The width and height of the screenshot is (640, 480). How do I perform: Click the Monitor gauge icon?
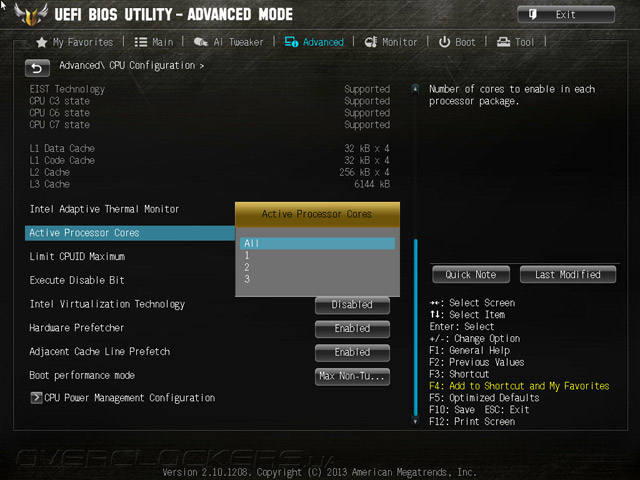point(371,42)
